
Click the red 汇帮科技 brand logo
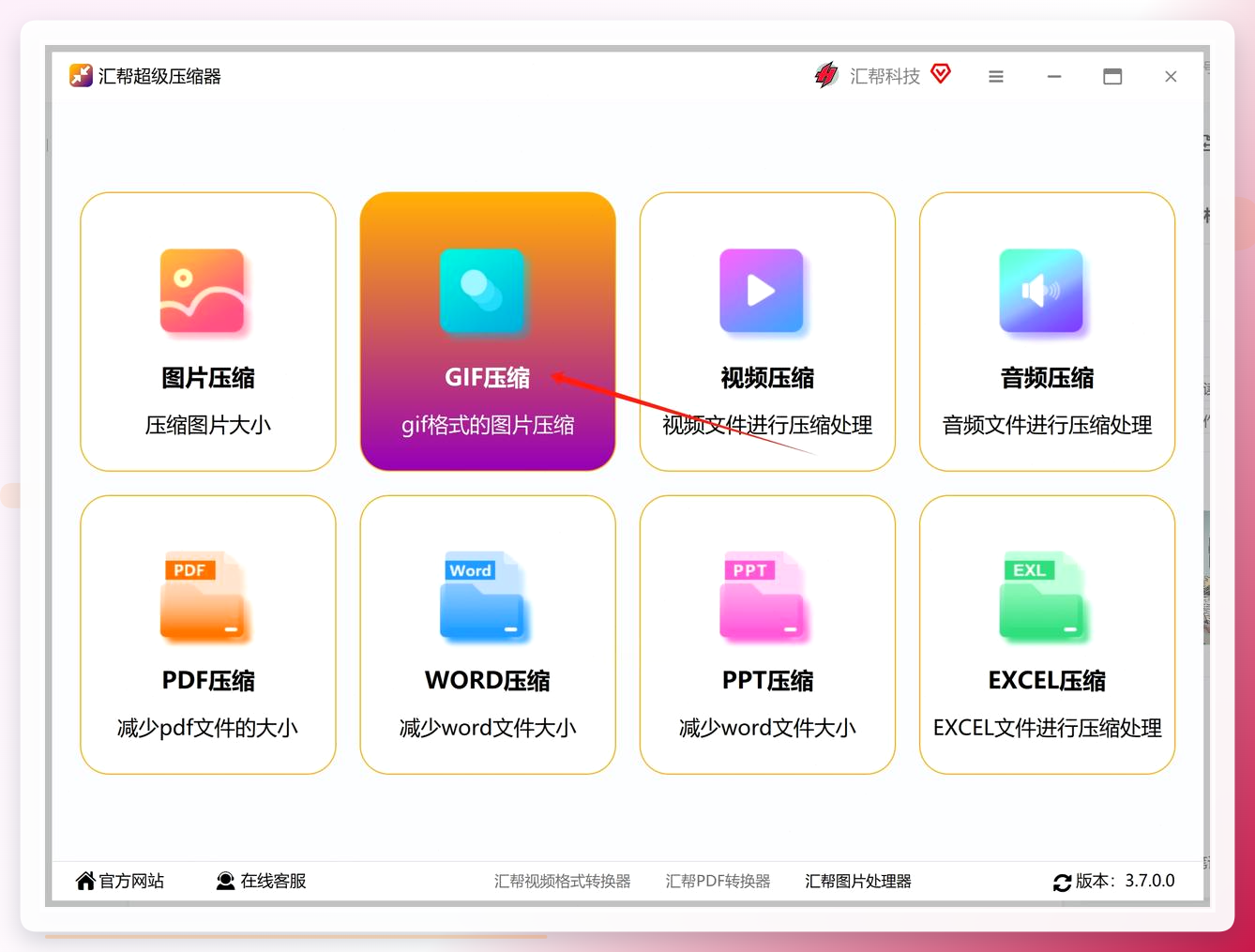[x=825, y=75]
